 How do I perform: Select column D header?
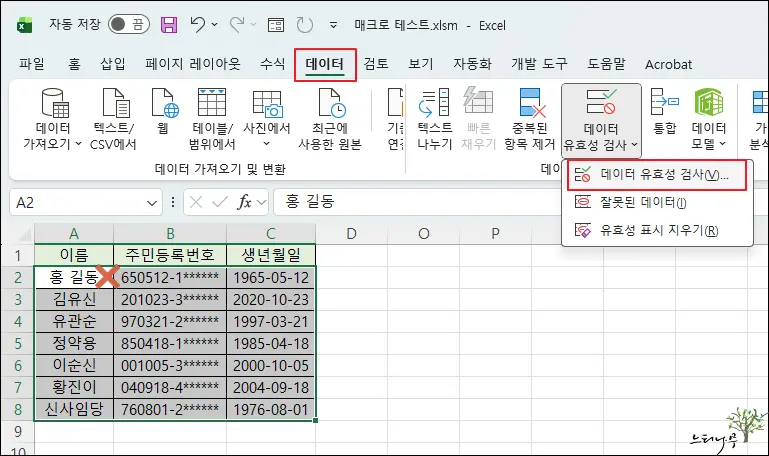coord(351,234)
